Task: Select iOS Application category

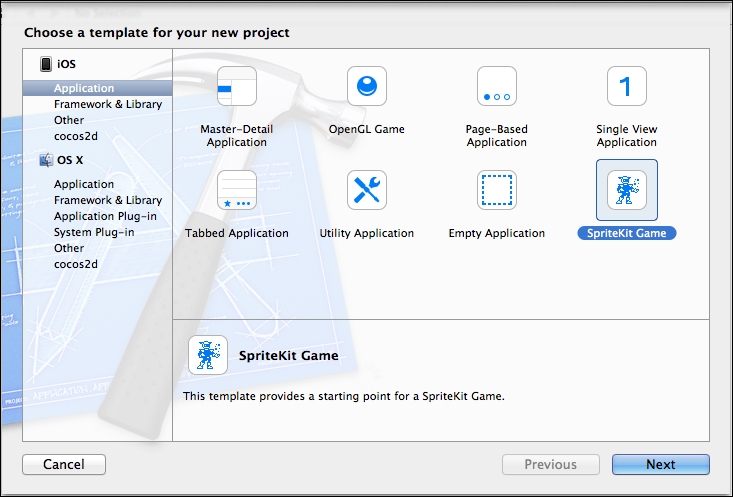Action: click(x=97, y=88)
